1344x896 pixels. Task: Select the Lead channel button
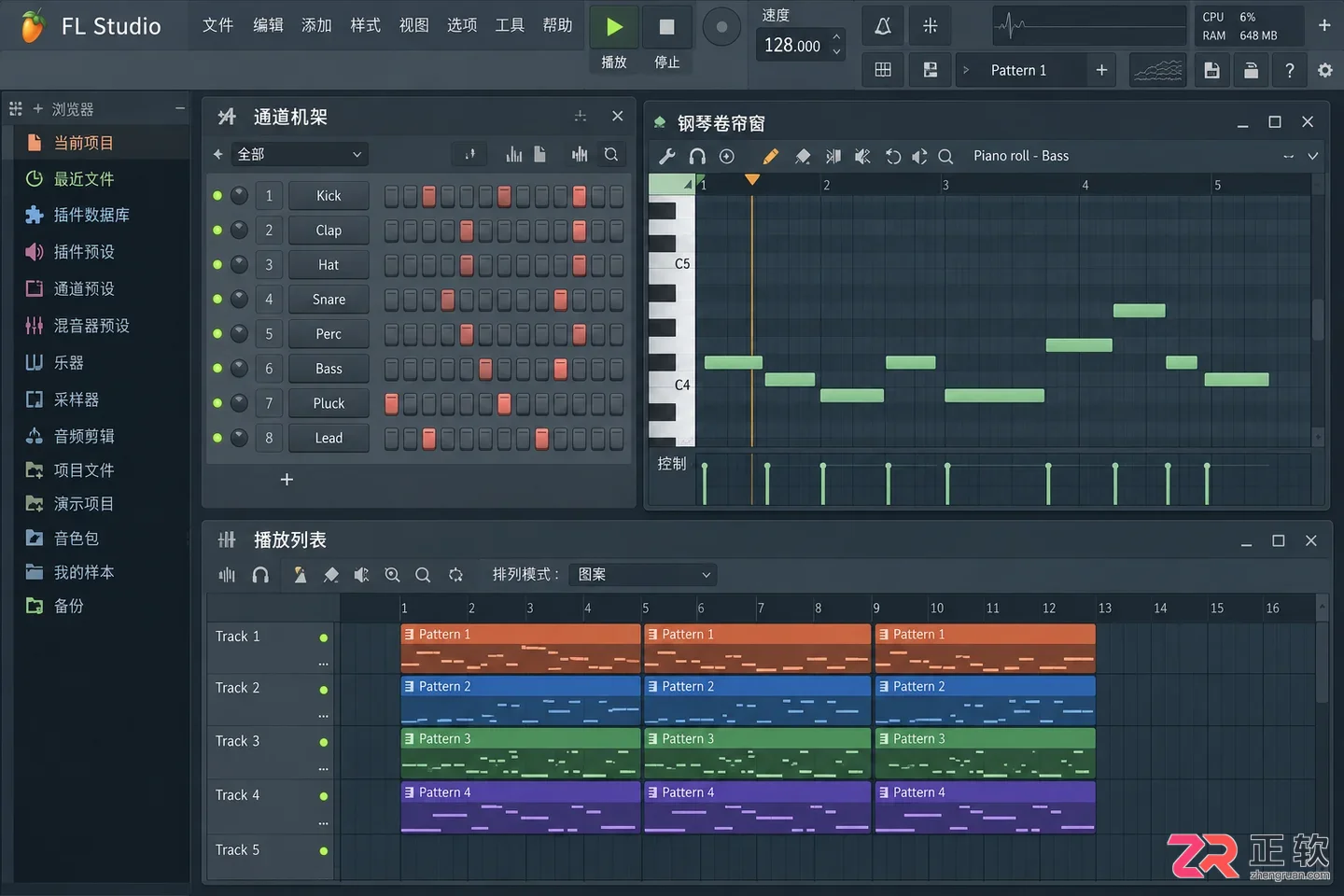[x=329, y=438]
